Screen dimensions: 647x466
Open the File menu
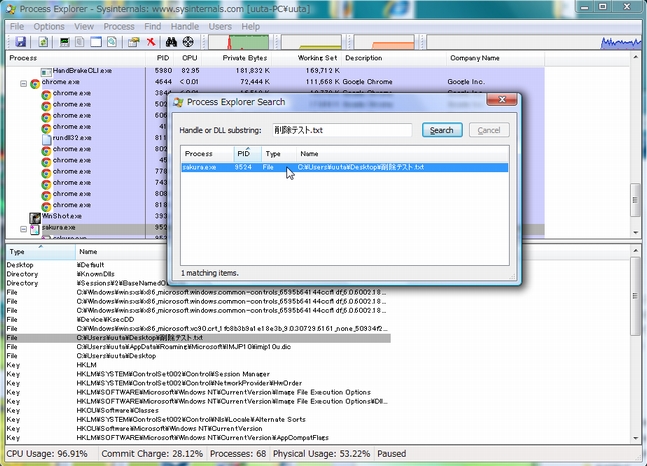17,26
